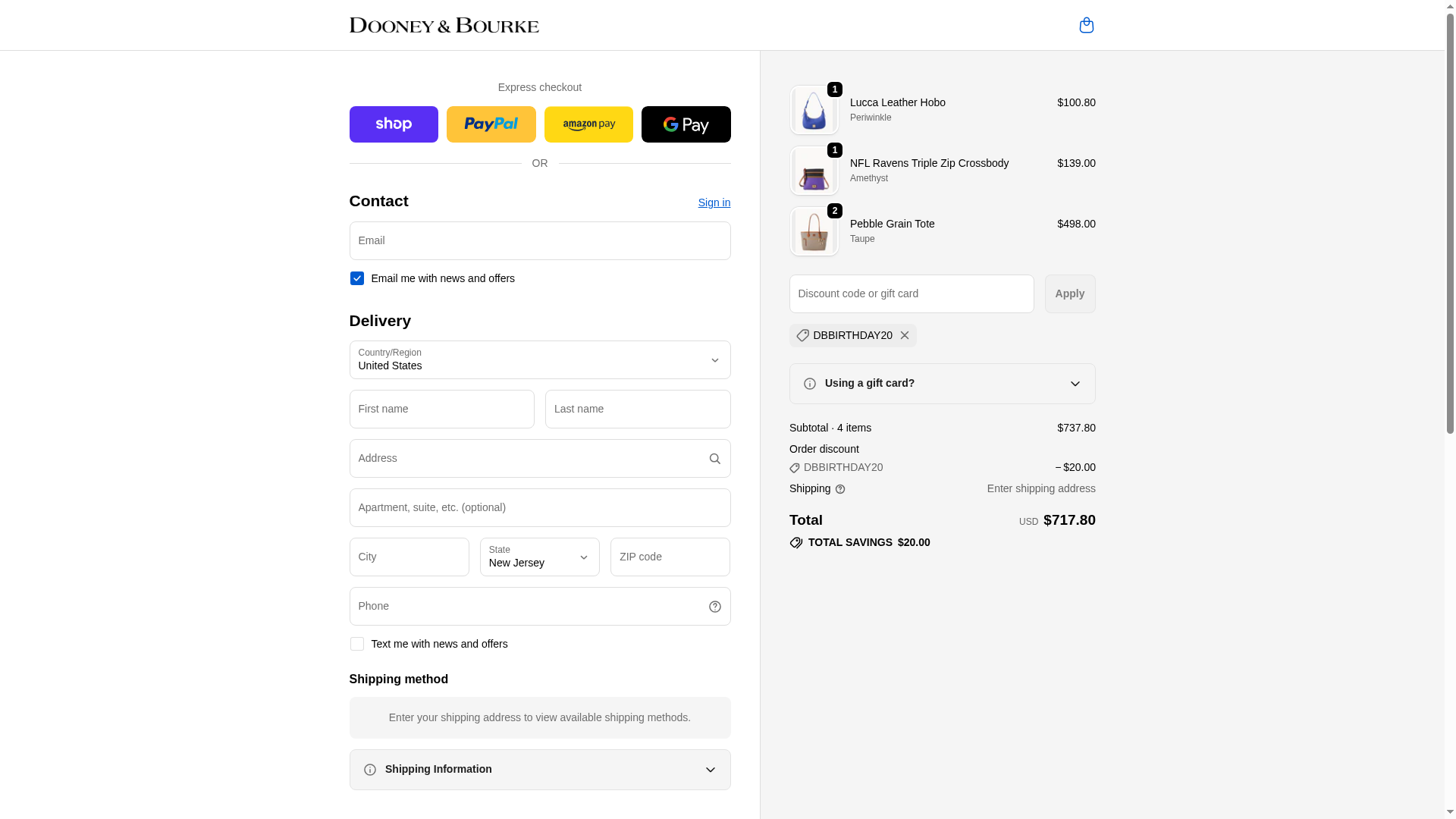The width and height of the screenshot is (1456, 819).
Task: Uncheck Email me with news and offers
Action: pos(356,278)
